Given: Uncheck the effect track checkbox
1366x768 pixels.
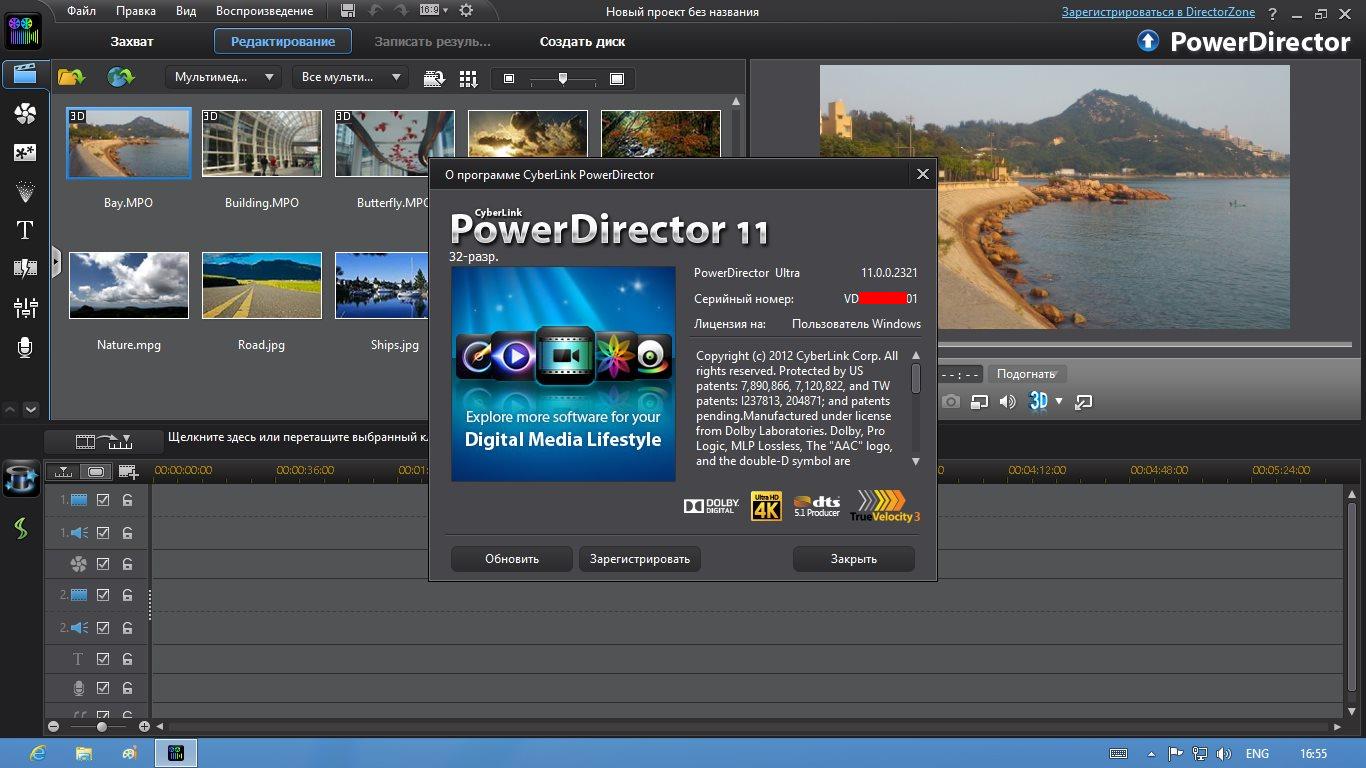Looking at the screenshot, I should point(103,564).
